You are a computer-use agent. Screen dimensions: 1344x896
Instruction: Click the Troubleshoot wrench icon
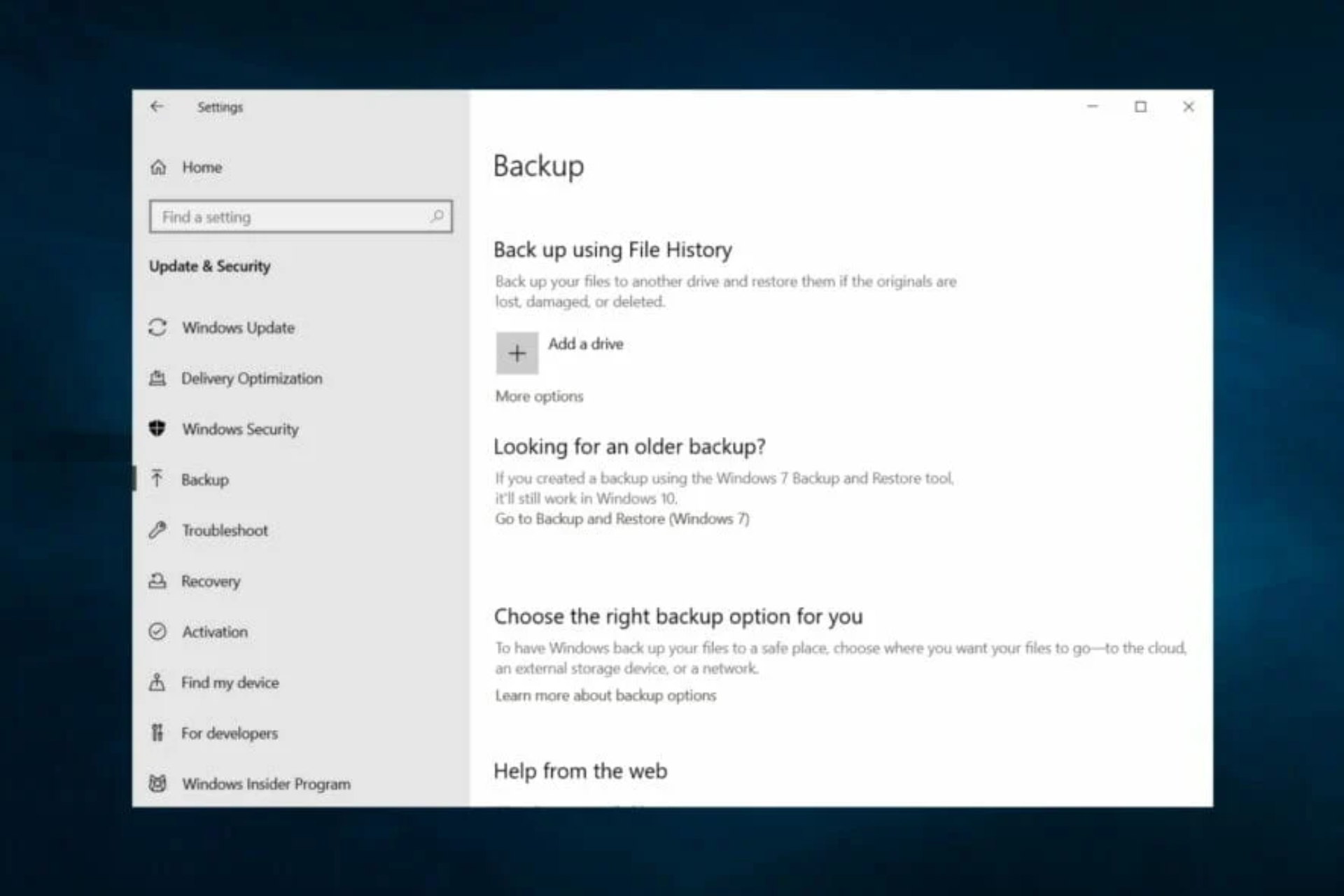(158, 530)
